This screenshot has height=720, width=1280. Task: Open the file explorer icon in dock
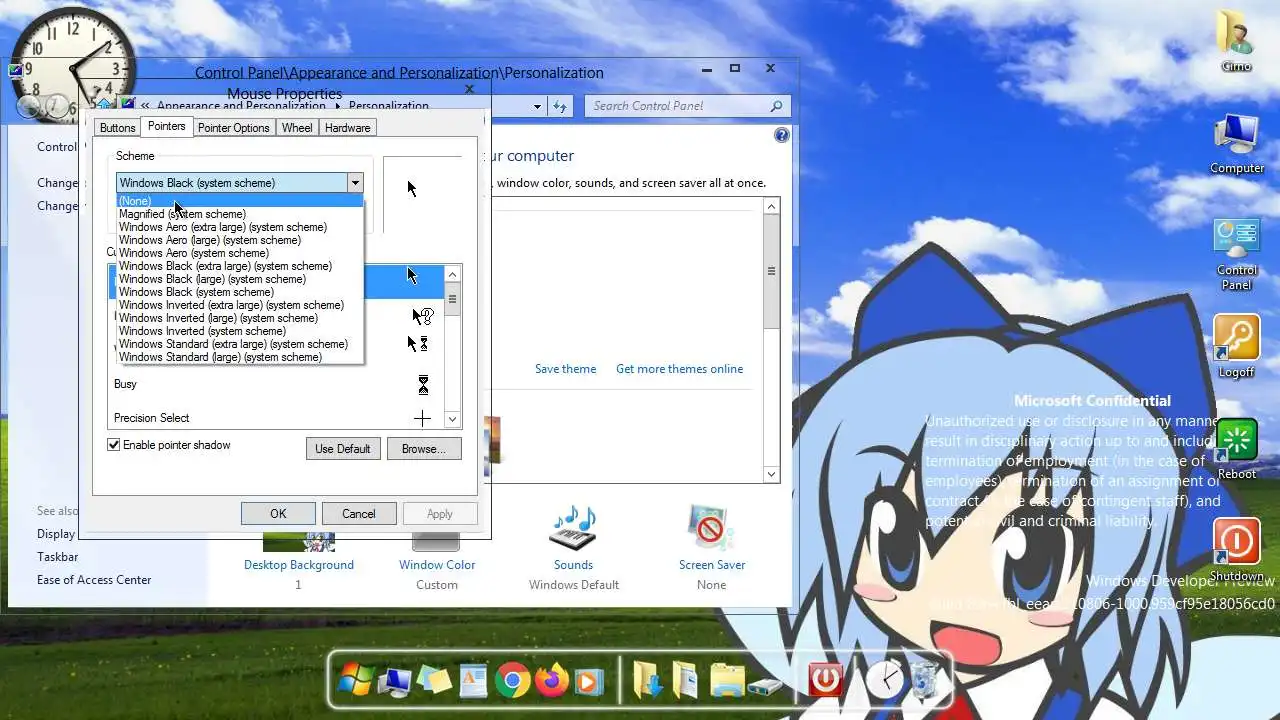coord(727,681)
